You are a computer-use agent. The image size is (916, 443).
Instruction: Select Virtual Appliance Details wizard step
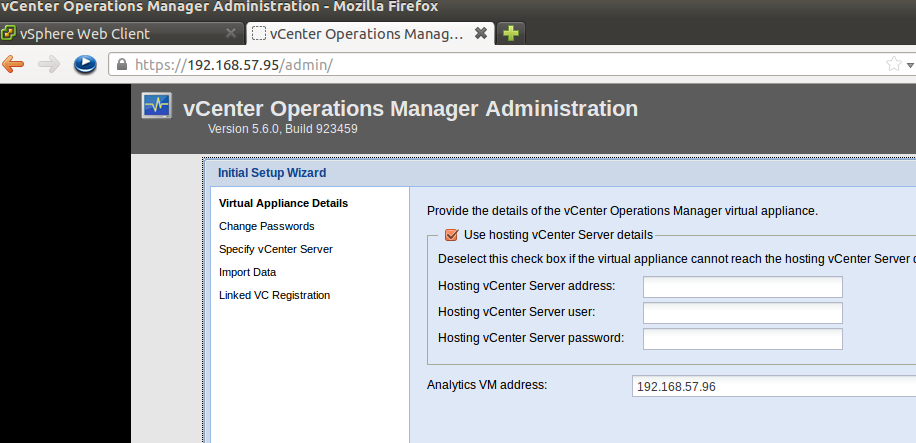click(x=283, y=203)
